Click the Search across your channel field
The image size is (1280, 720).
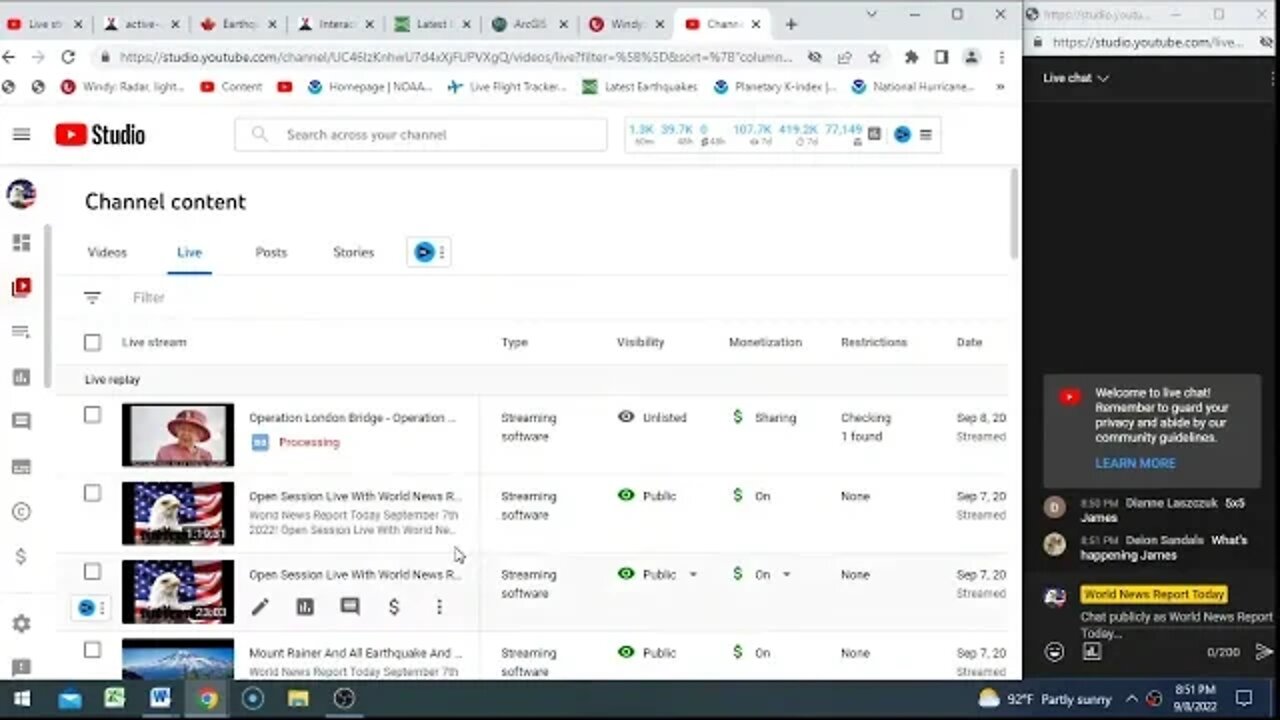(421, 134)
